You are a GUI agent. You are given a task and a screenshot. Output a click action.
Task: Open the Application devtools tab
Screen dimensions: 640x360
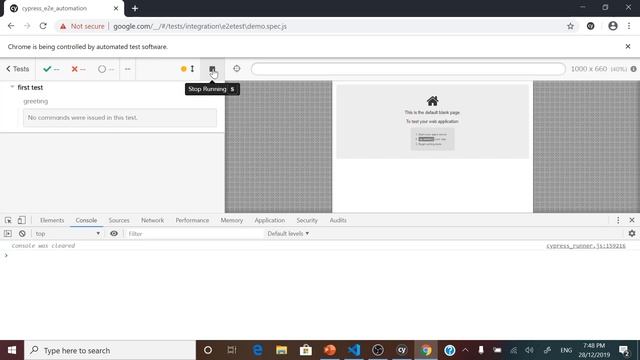tap(269, 220)
